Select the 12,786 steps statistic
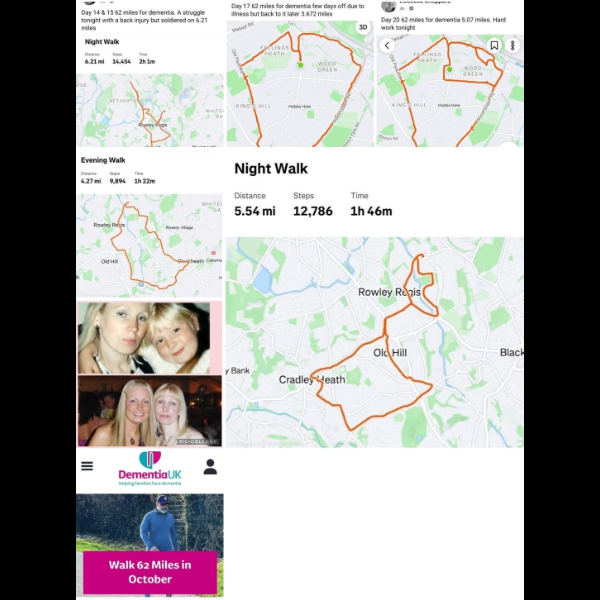 pos(313,211)
